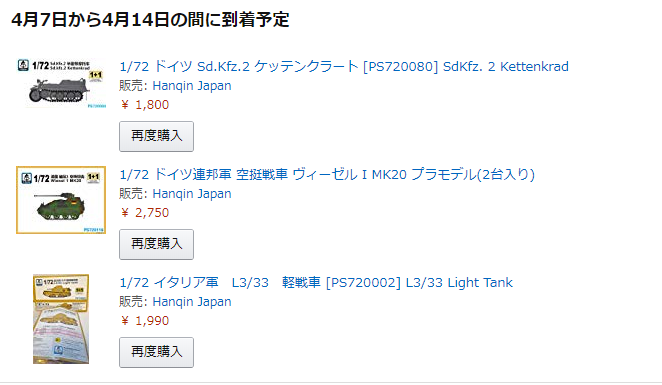Select the ¥ 2,750 price text

point(144,213)
